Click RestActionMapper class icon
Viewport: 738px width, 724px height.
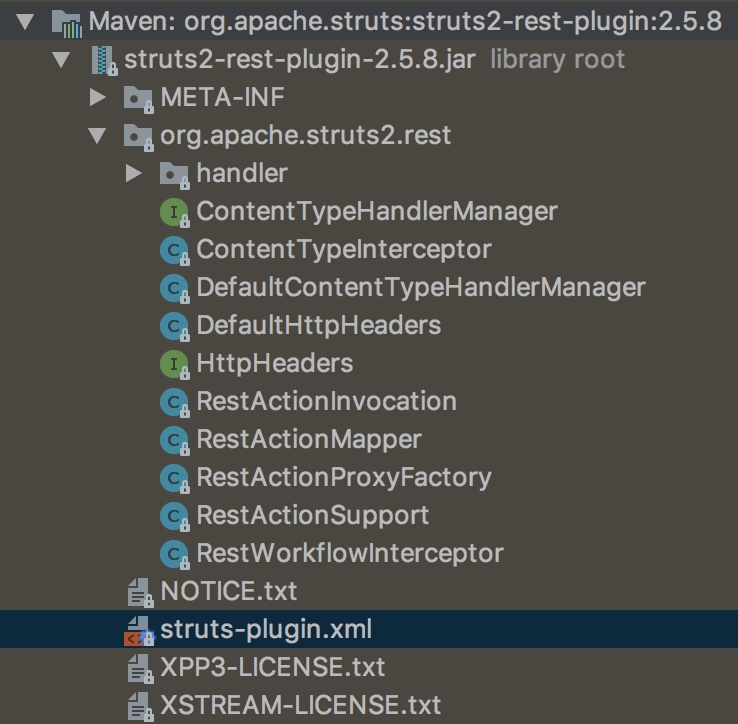tap(175, 441)
